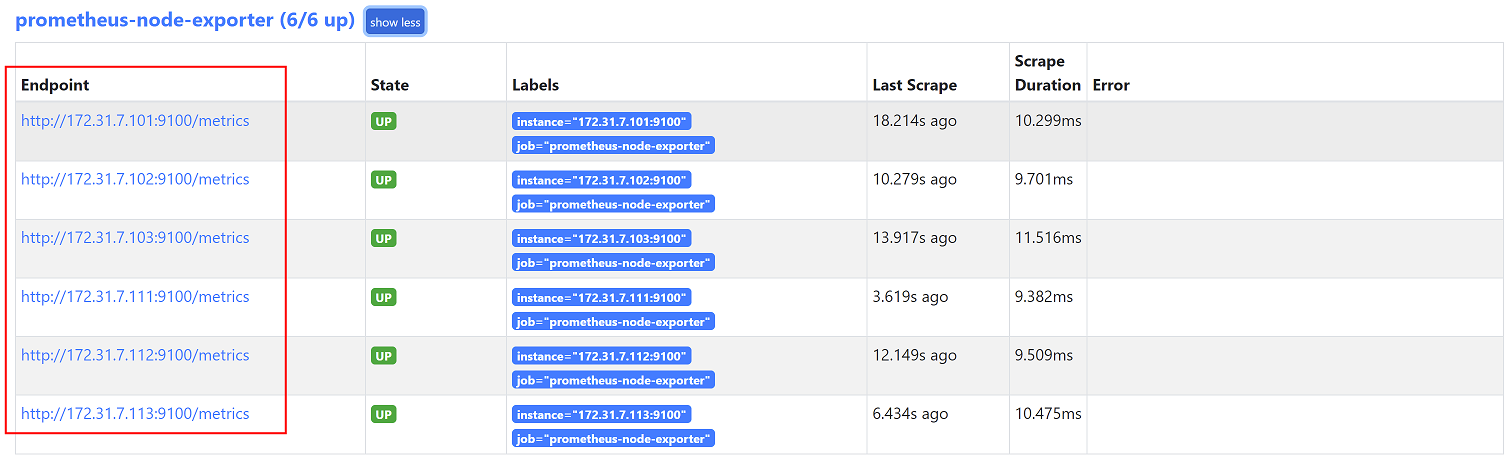Viewport: 1511px width, 457px height.
Task: Open the 172.31.7.102:9100 metrics endpoint
Action: 135,180
